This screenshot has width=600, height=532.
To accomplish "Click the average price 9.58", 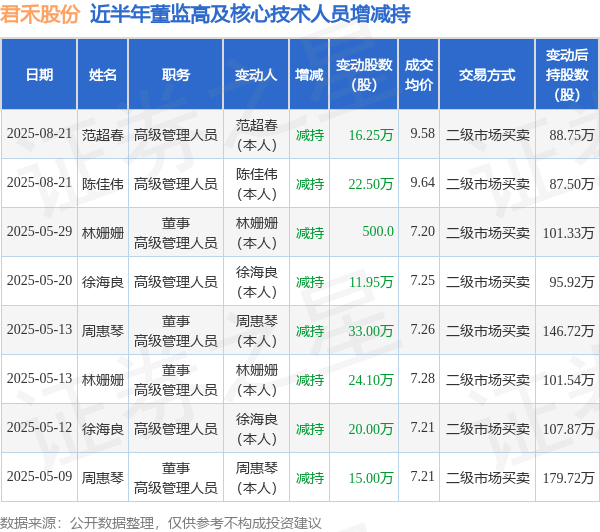I will point(422,133).
